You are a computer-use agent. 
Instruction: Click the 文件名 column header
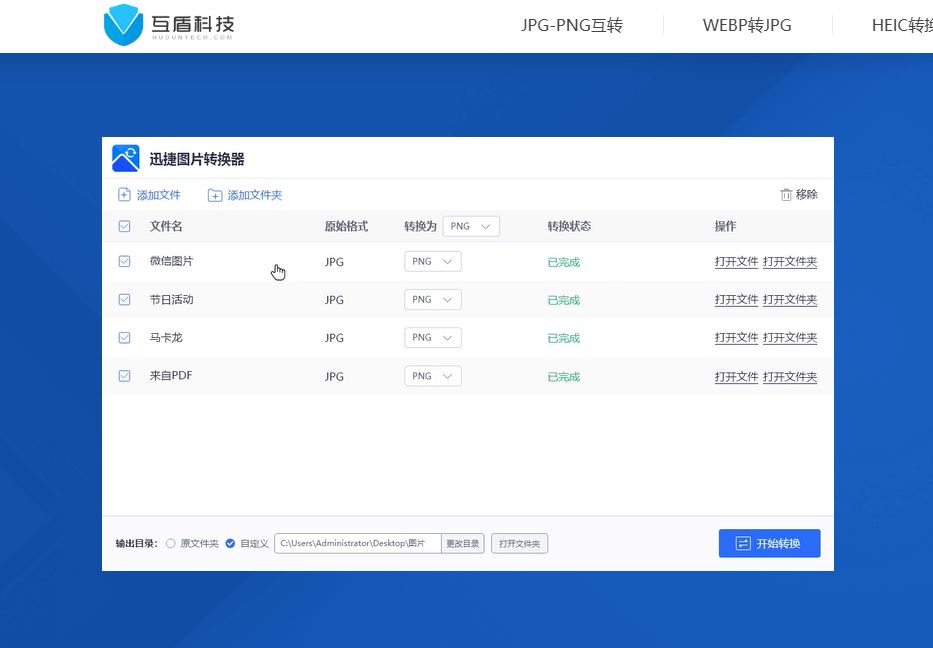tap(166, 226)
